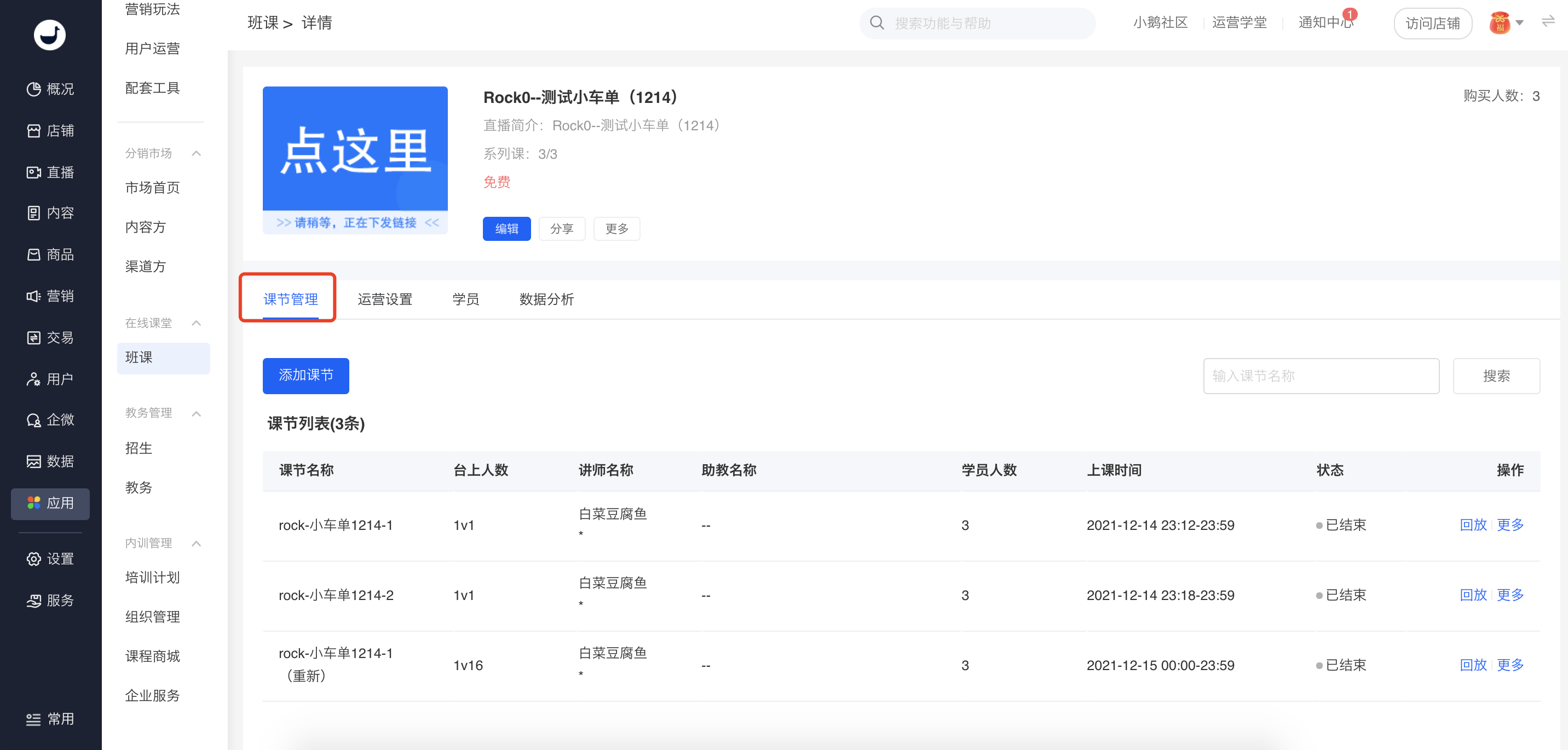The width and height of the screenshot is (1568, 750).
Task: Click the 设置 gear sidebar icon
Action: (34, 559)
